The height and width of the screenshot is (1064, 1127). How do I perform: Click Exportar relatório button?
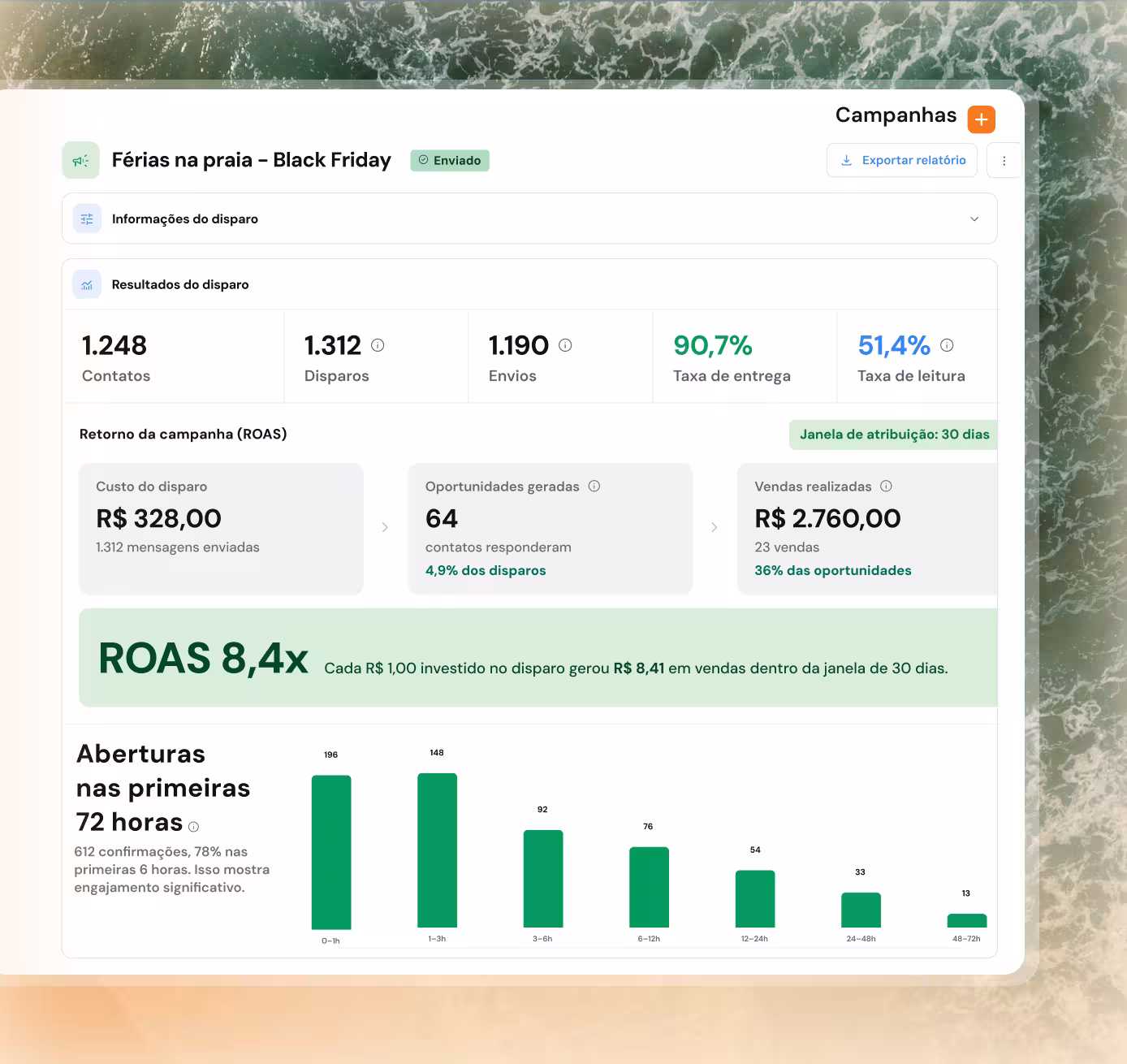[x=902, y=160]
